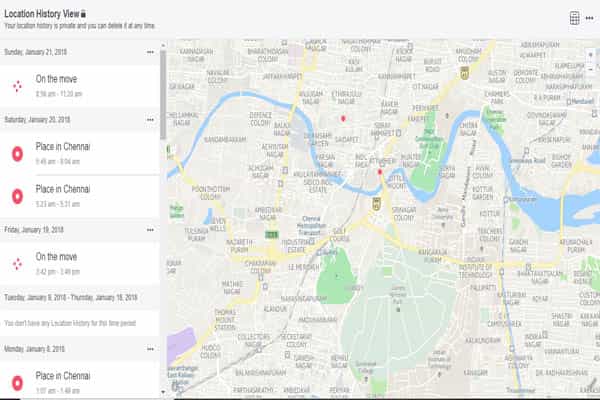The image size is (600, 400).
Task: Click the Chennai Metropolitan Transport map label
Action: tap(309, 226)
